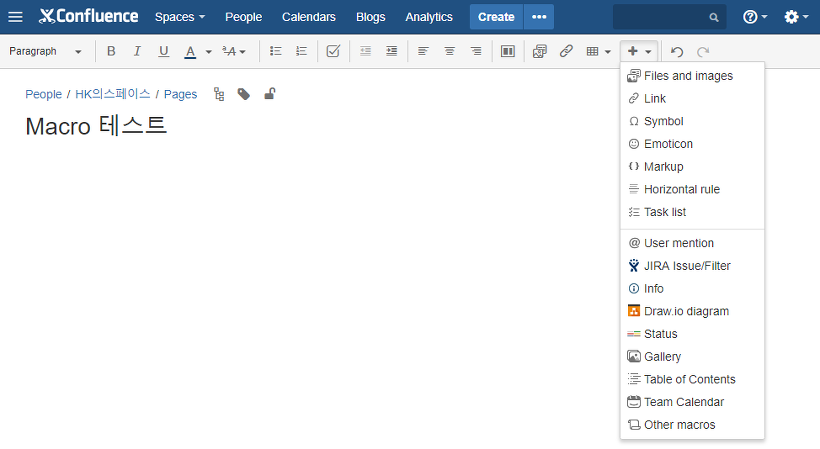Click the create-from-template ellipsis button
Screen dimensions: 820x449
click(539, 17)
